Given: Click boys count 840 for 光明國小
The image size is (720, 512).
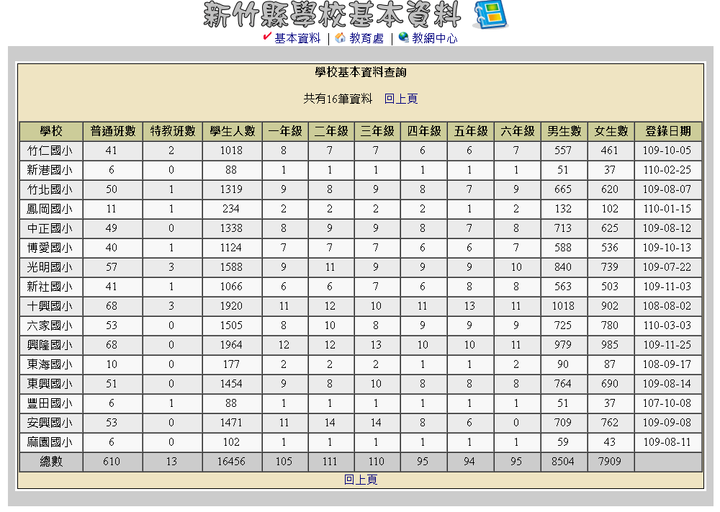Looking at the screenshot, I should tap(563, 267).
